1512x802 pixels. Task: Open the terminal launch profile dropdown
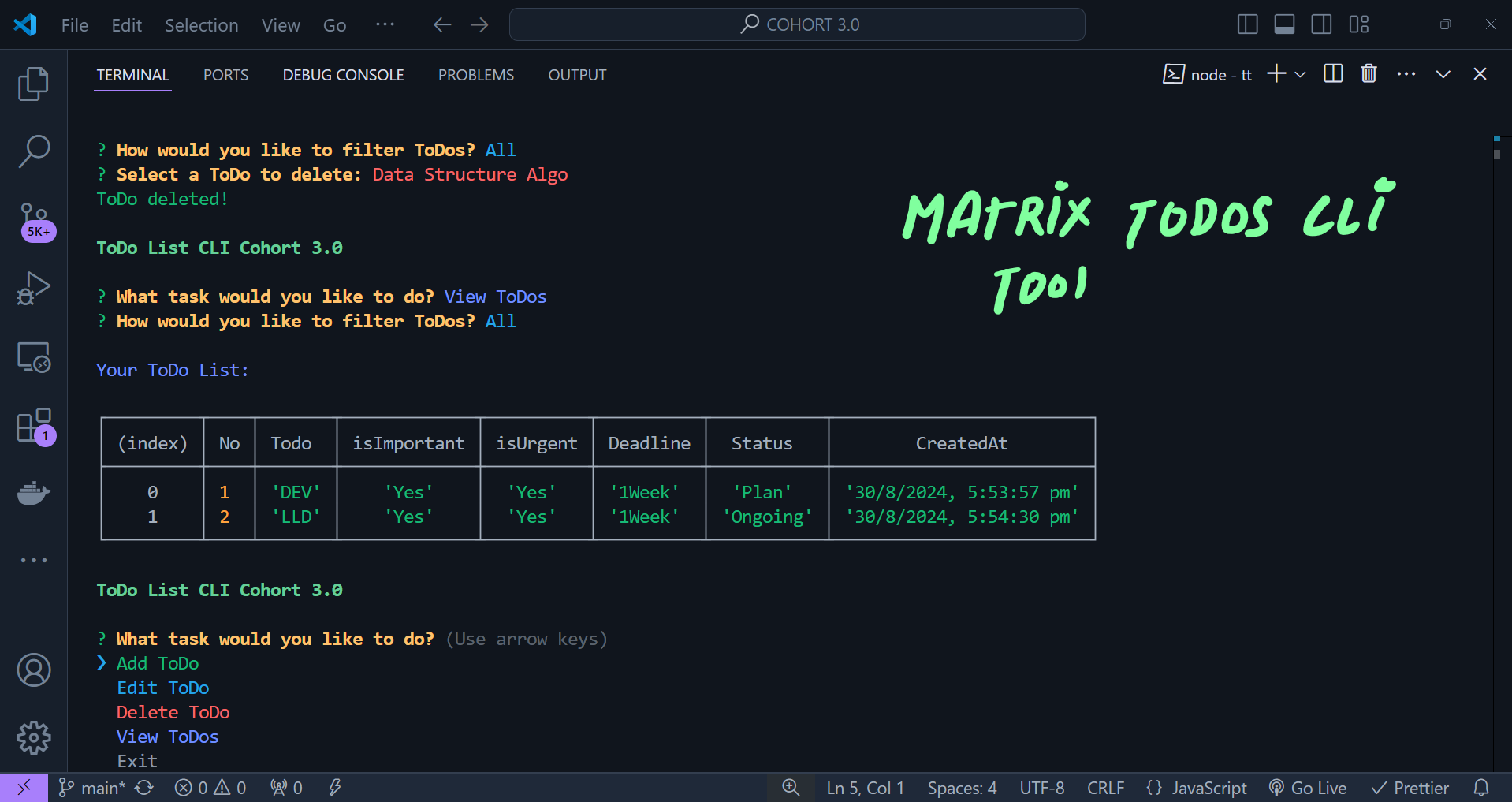click(1301, 75)
